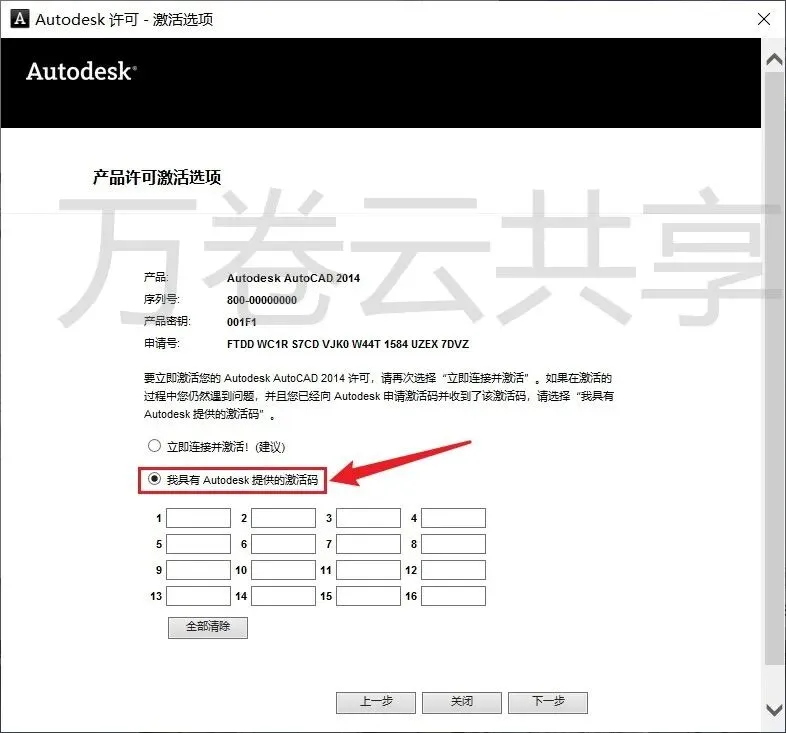Click activation code field 13

pos(199,596)
